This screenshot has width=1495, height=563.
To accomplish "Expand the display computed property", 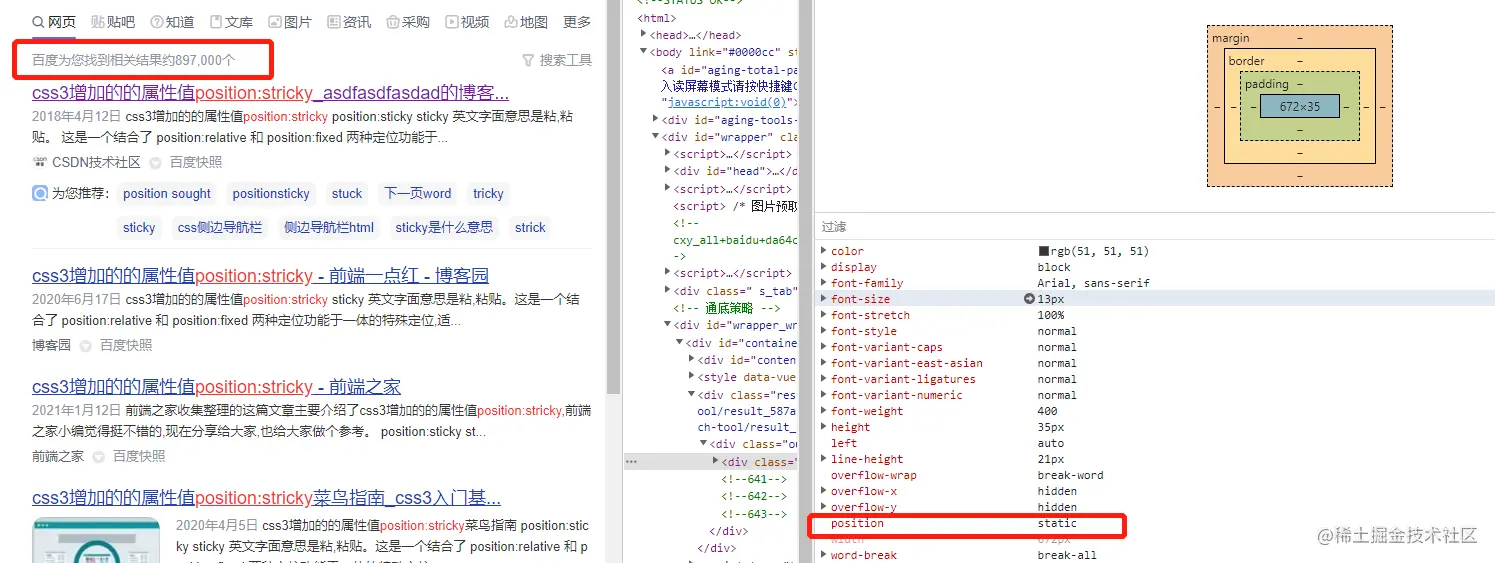I will click(x=824, y=267).
